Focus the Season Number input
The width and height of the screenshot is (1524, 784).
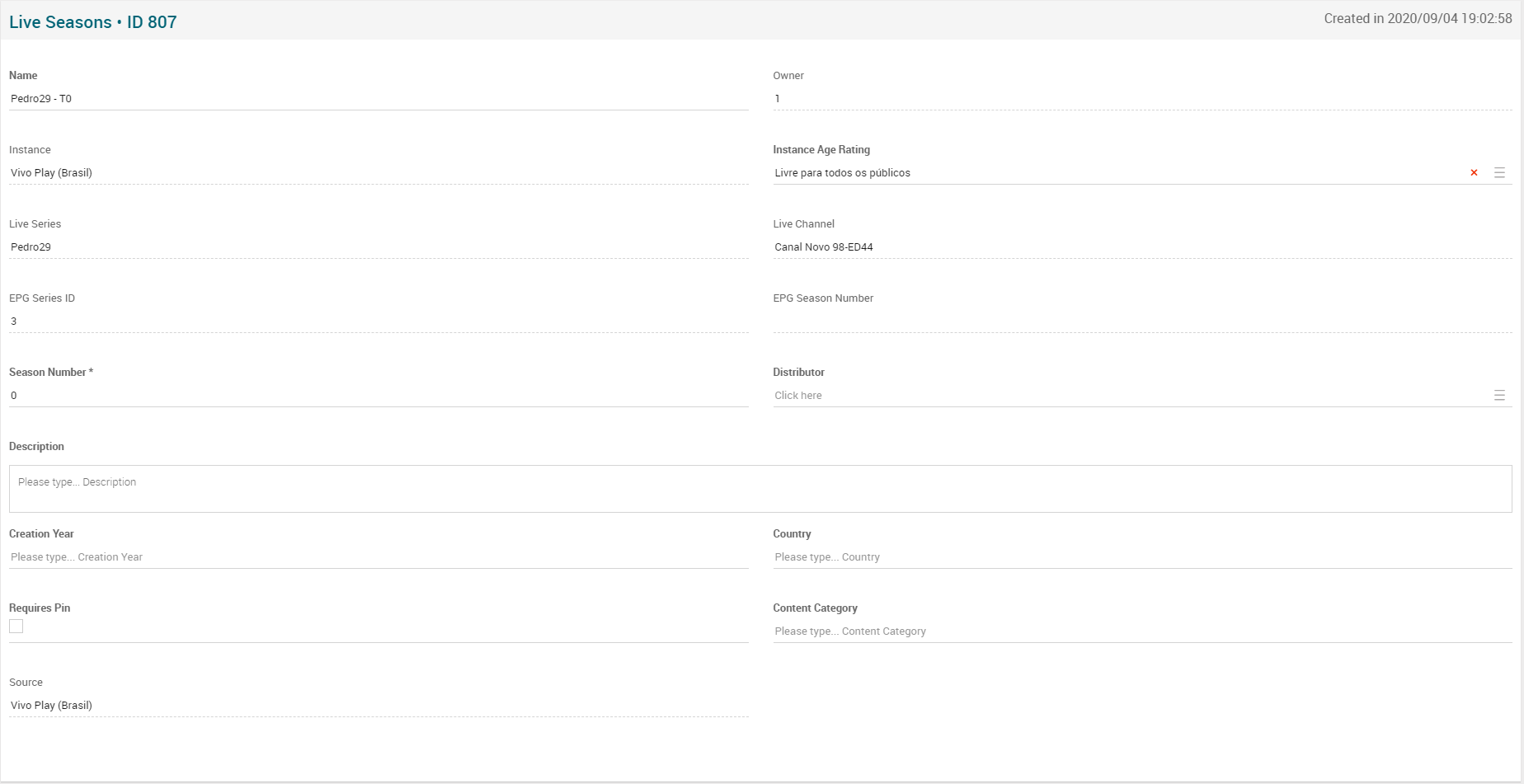pyautogui.click(x=378, y=396)
